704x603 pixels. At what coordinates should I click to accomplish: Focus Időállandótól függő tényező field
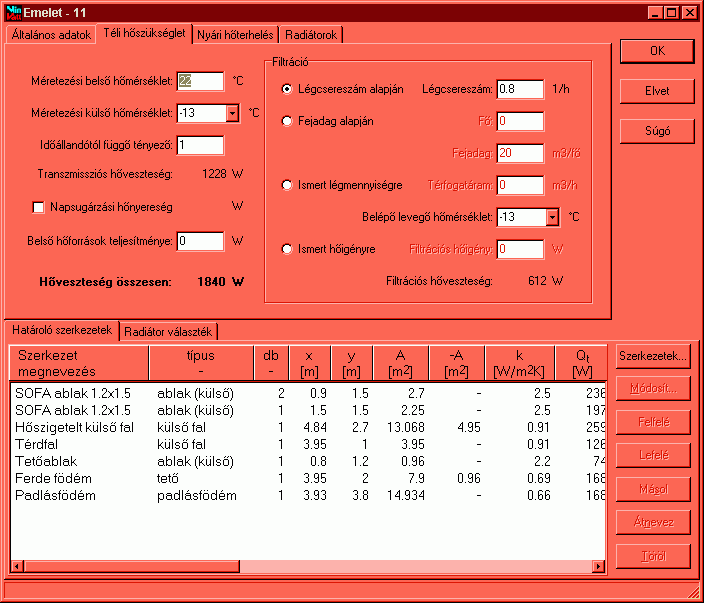tap(200, 145)
